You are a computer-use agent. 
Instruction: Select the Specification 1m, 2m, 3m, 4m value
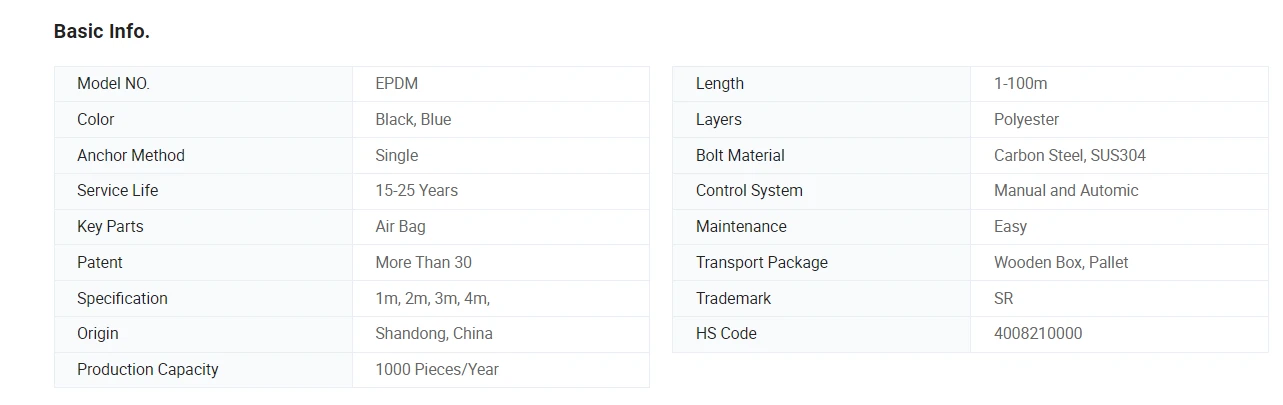point(432,298)
